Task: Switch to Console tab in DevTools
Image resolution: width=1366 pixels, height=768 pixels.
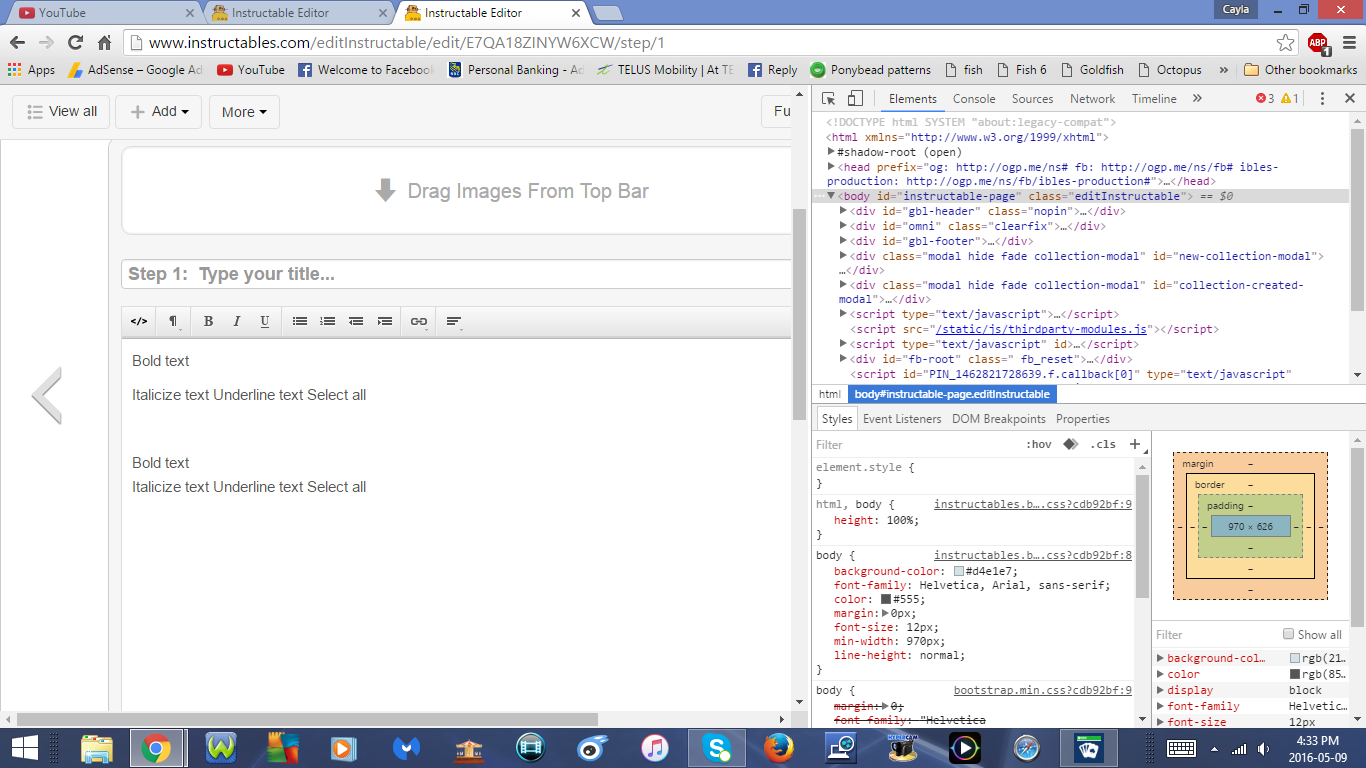Action: (974, 99)
